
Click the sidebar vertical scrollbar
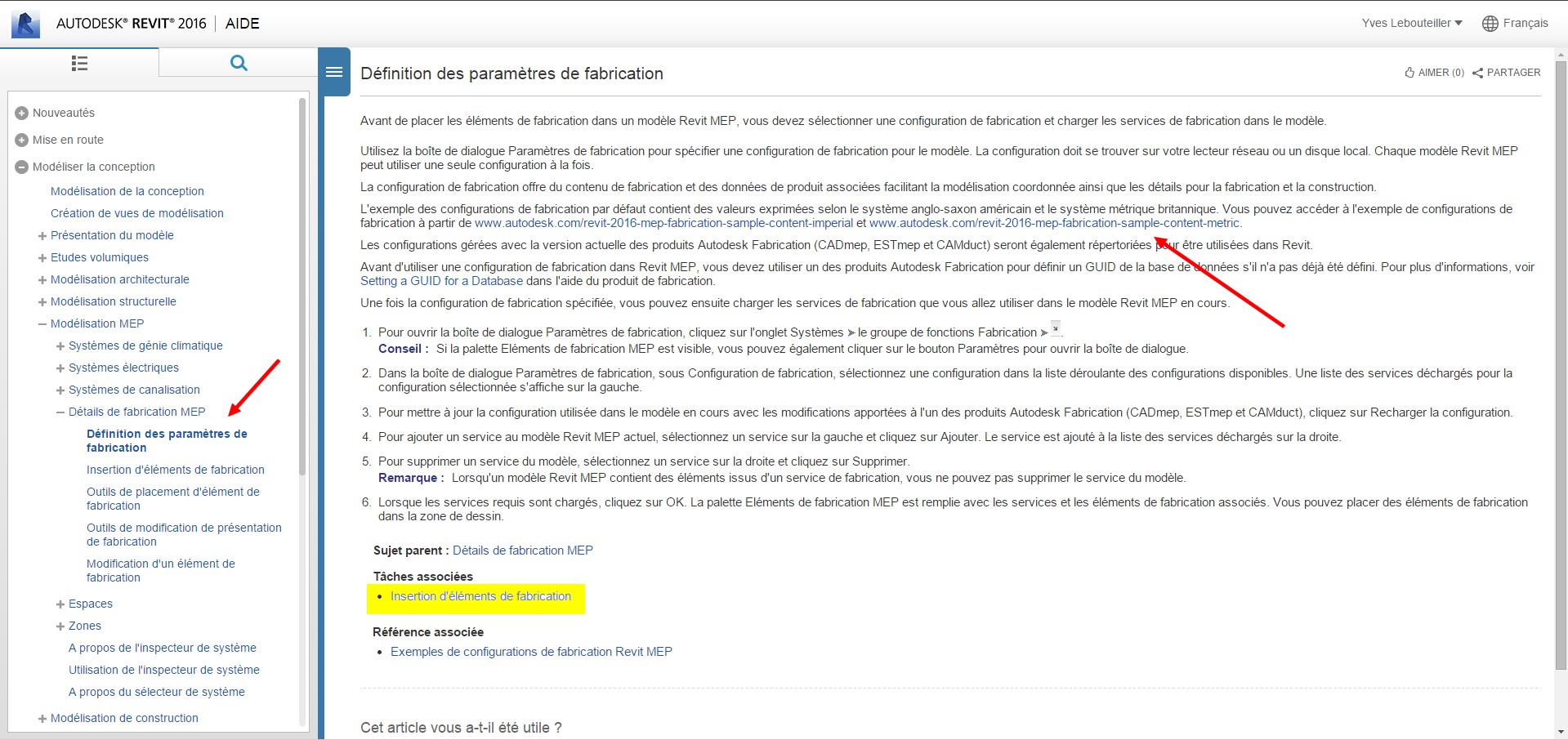[302, 286]
